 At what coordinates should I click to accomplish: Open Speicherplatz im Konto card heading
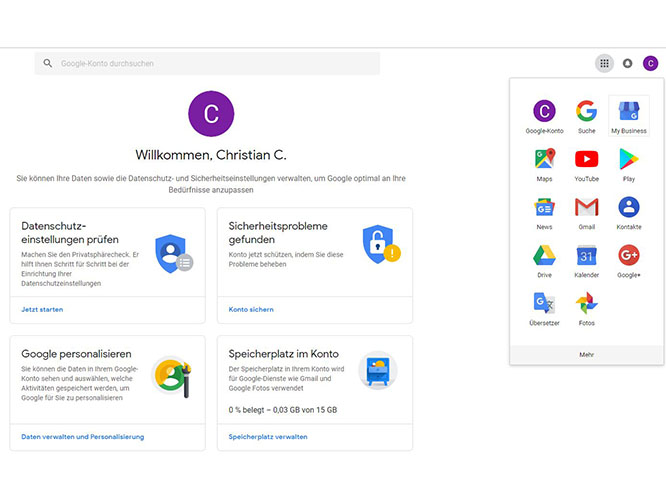(284, 354)
